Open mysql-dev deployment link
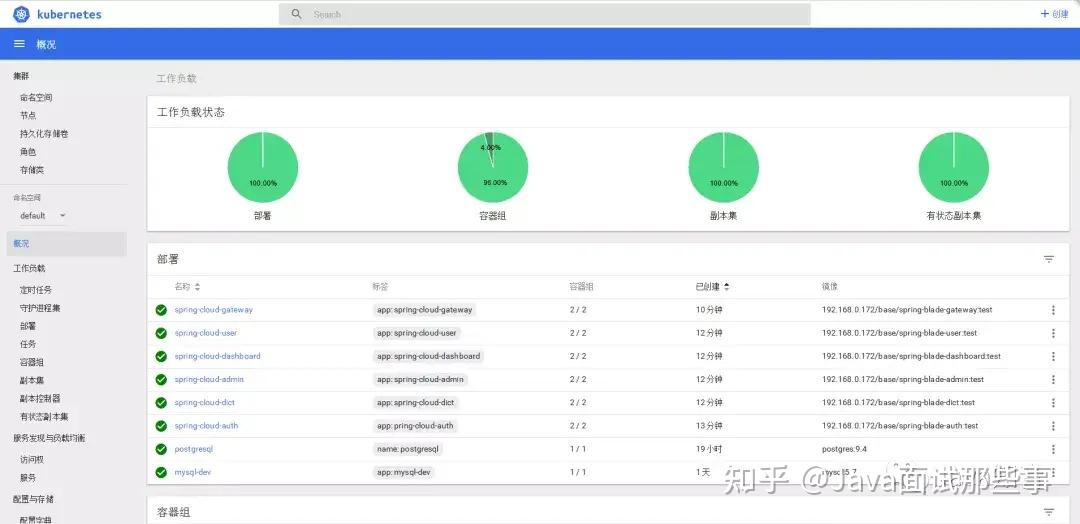1080x524 pixels. click(x=193, y=472)
